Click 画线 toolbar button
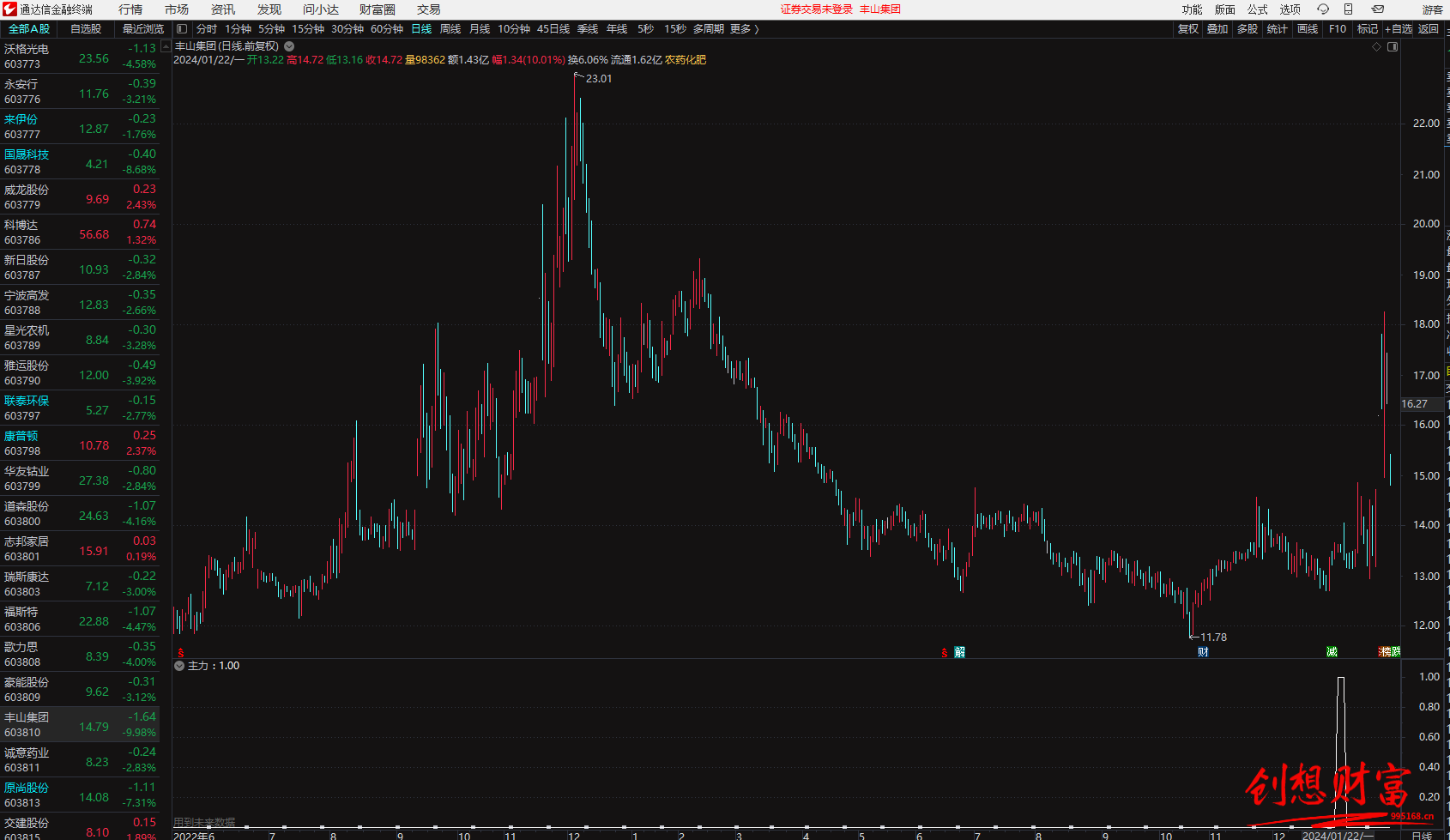This screenshot has width=1450, height=840. tap(1308, 29)
